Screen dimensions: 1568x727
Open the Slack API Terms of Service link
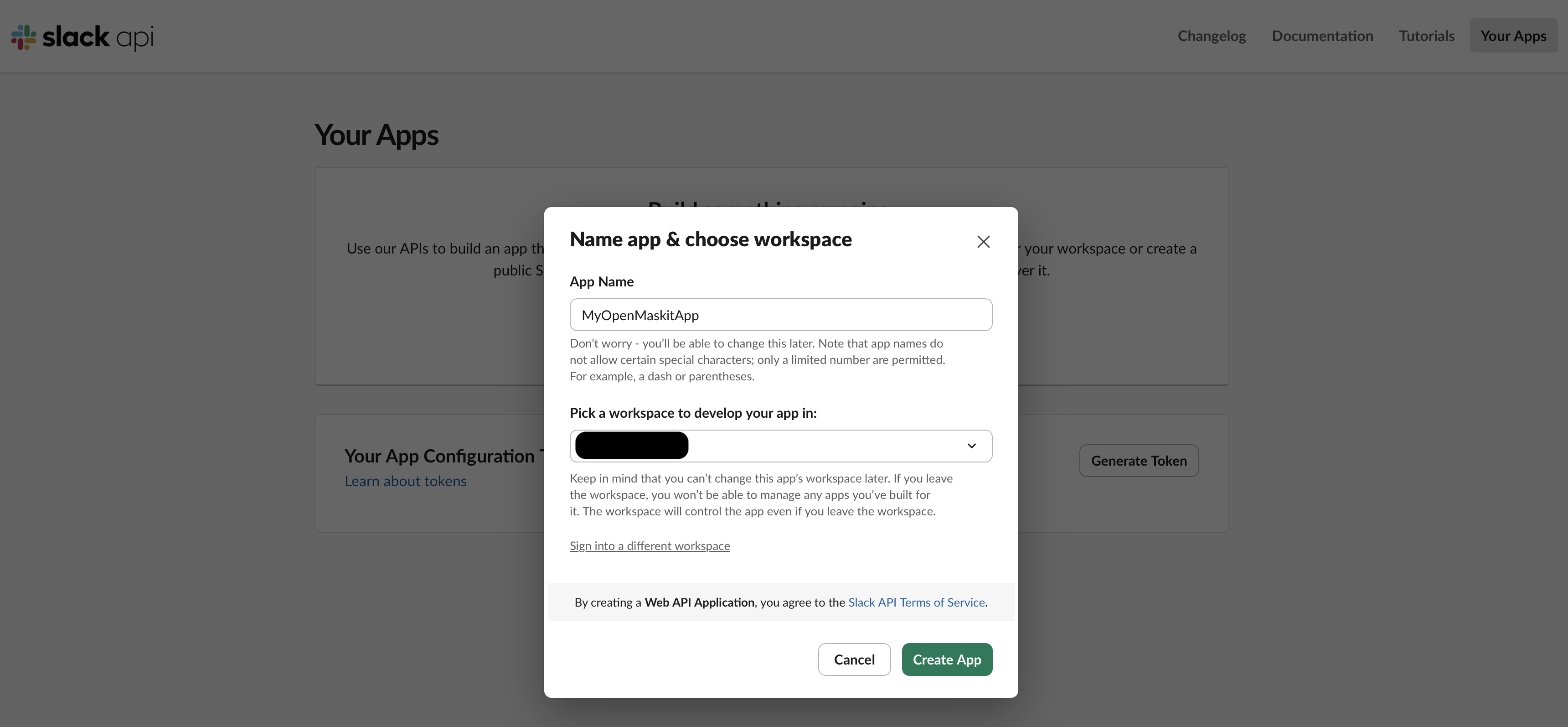pyautogui.click(x=916, y=602)
